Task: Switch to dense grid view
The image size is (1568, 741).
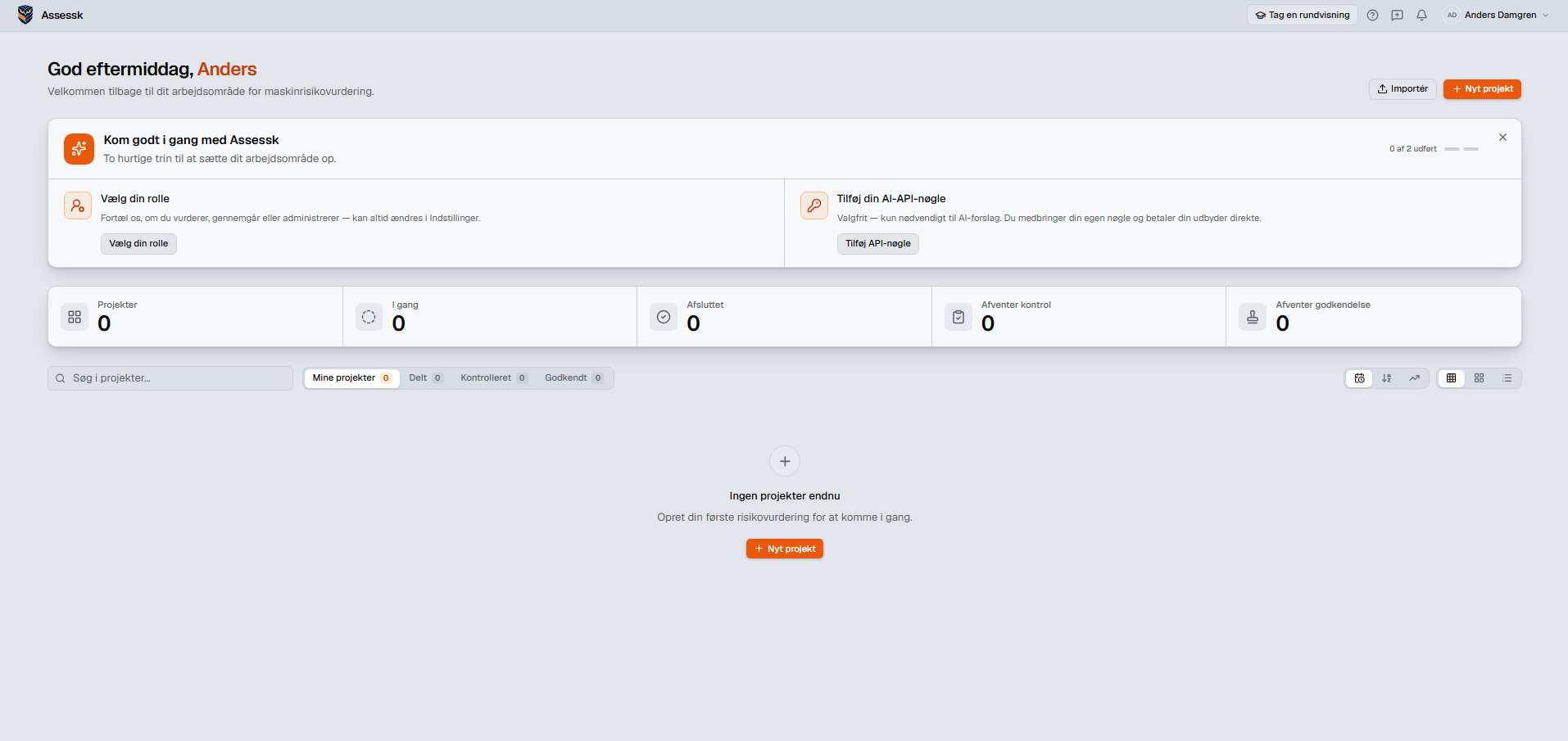Action: (1452, 378)
